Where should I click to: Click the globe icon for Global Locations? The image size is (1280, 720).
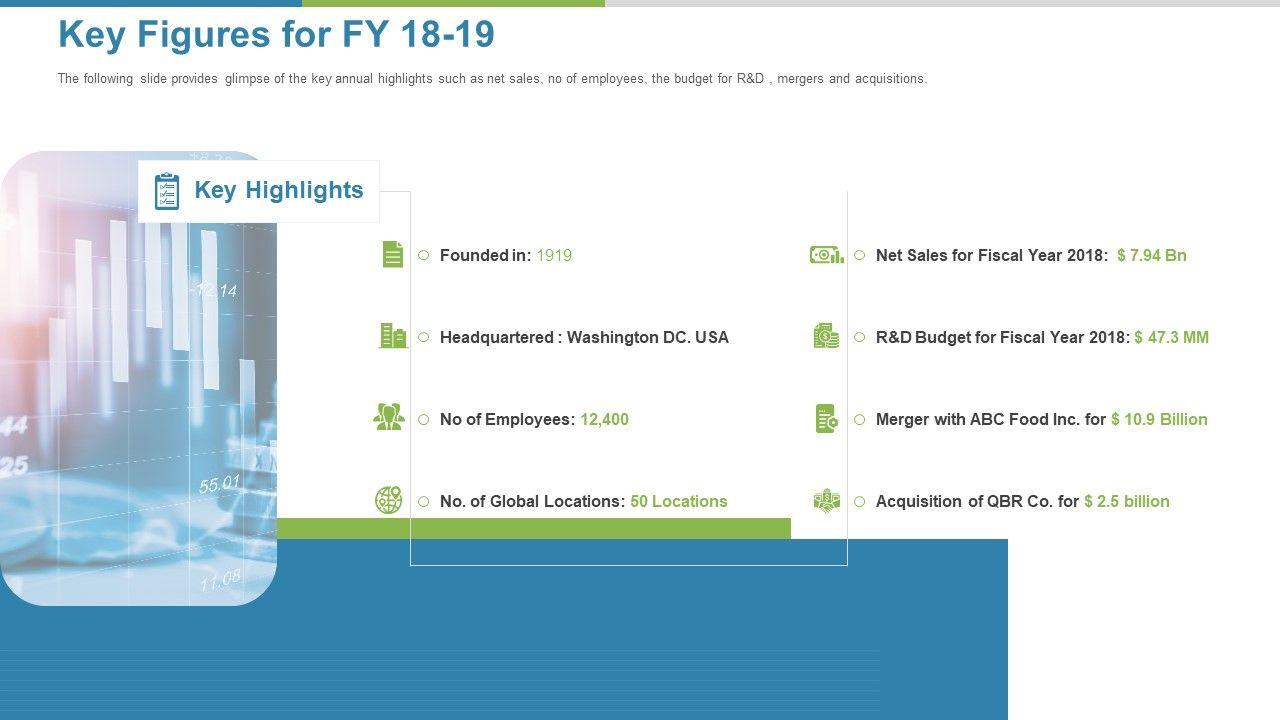[x=389, y=500]
